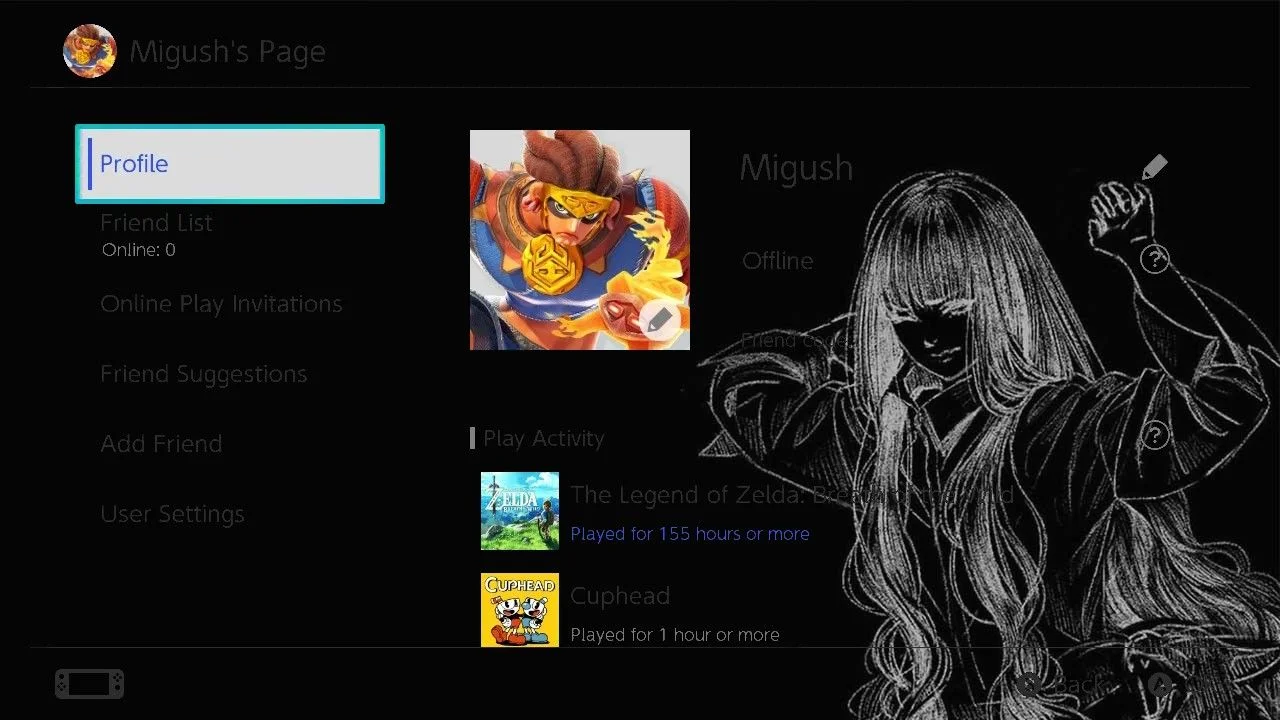Viewport: 1280px width, 720px height.
Task: Click 'Played for 1 hour or more'
Action: [x=675, y=635]
